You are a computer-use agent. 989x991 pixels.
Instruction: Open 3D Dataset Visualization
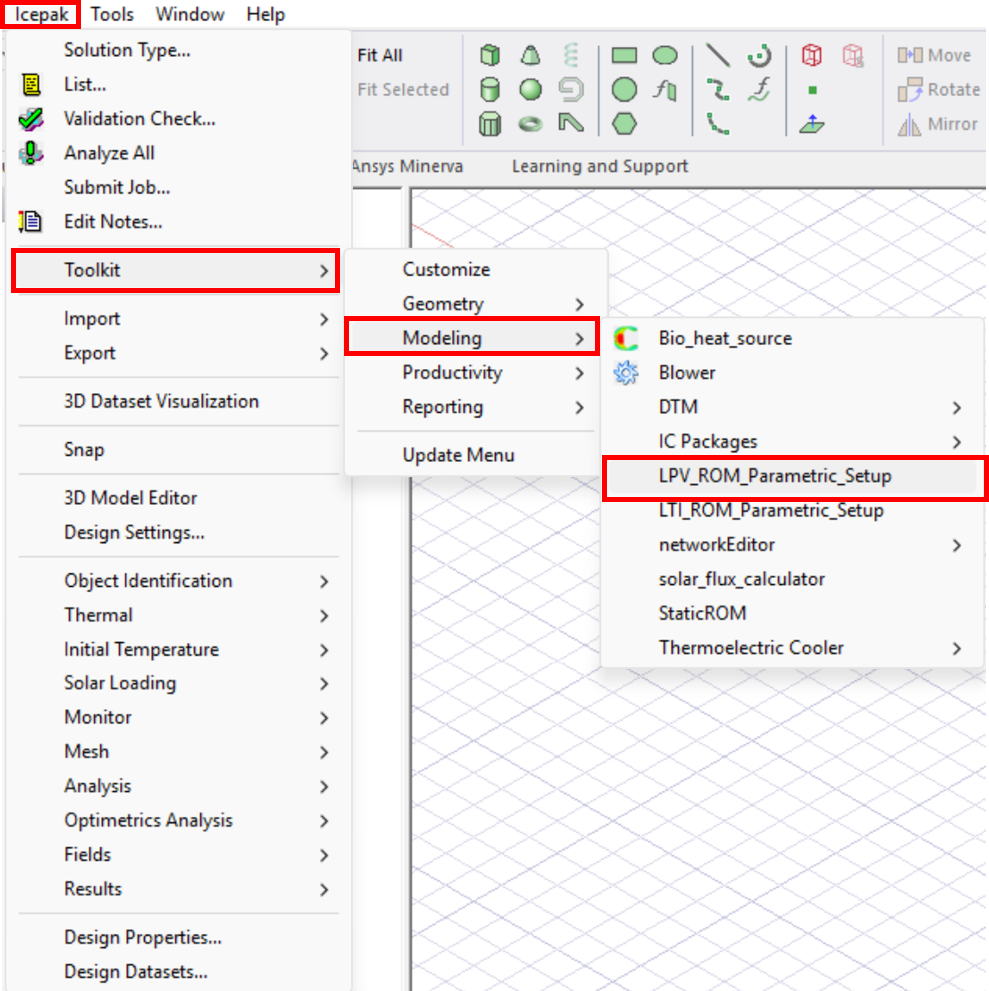tap(178, 401)
